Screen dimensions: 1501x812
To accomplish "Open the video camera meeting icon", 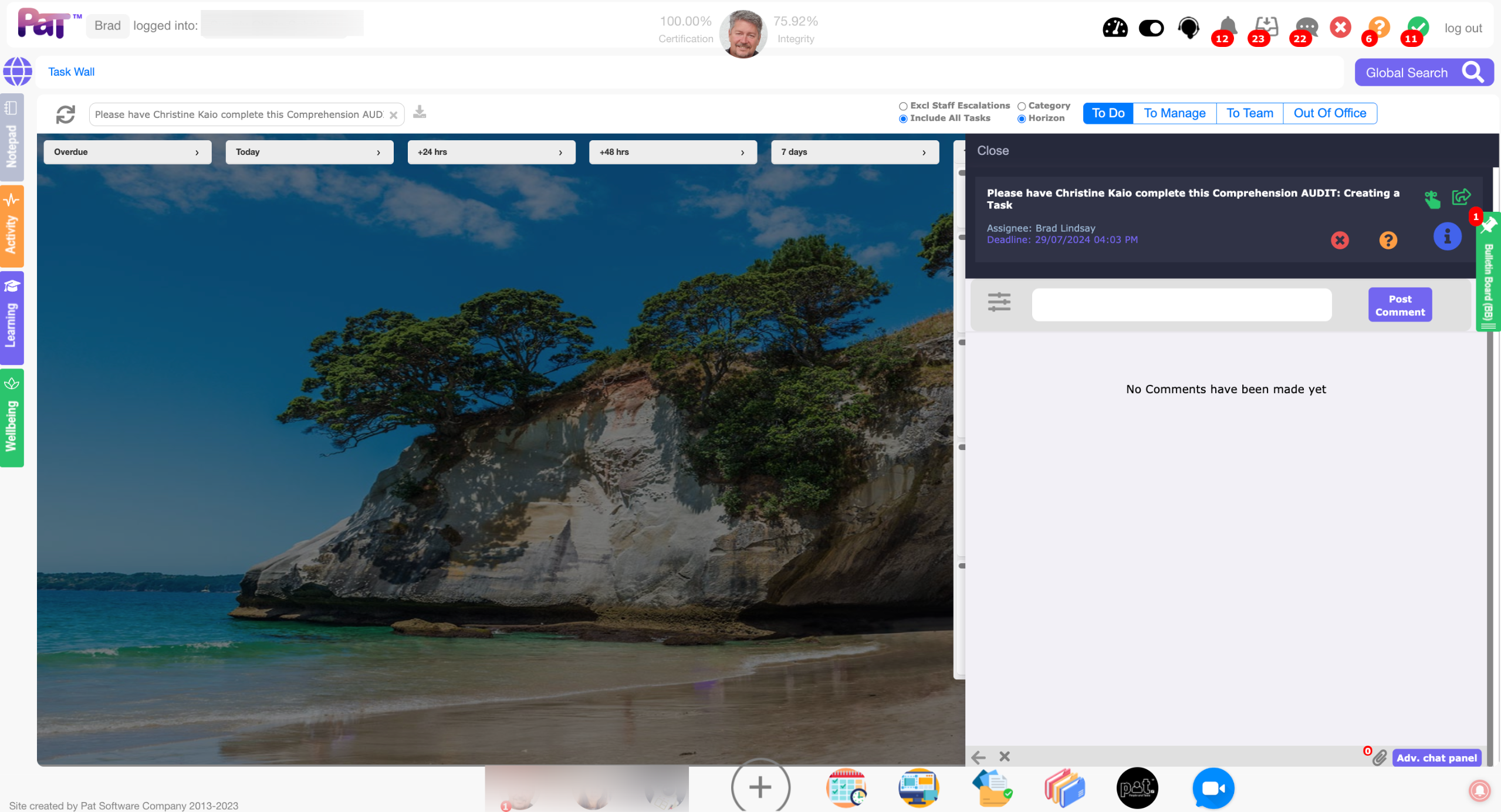I will pyautogui.click(x=1213, y=788).
